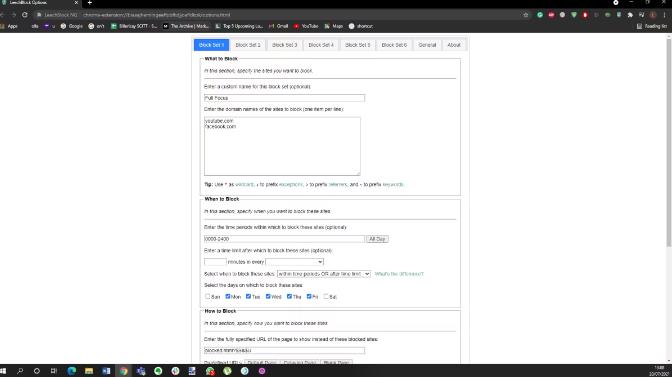Open the YouTube bookmark in bookmarks bar
The height and width of the screenshot is (377, 672).
(306, 26)
